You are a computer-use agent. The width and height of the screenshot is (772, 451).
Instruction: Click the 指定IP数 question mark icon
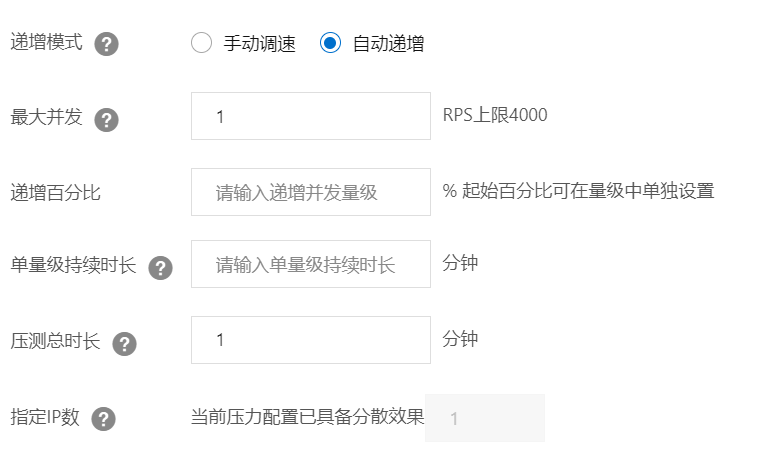pos(103,419)
